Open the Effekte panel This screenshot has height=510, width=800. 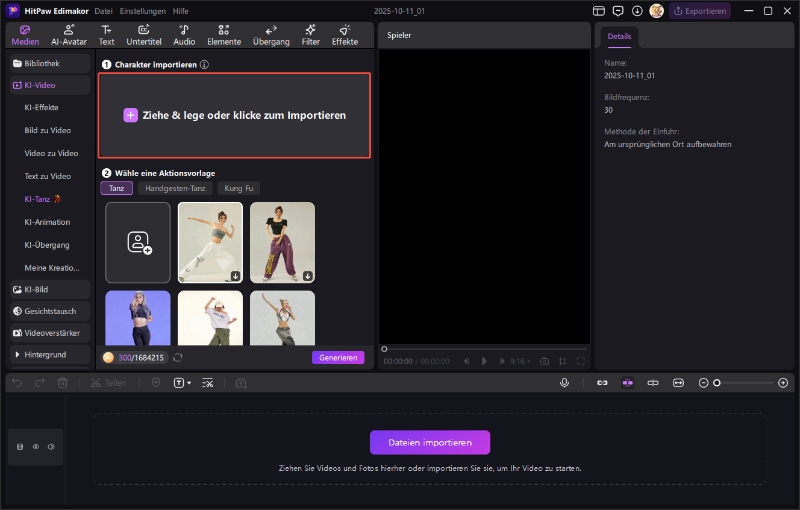tap(345, 35)
